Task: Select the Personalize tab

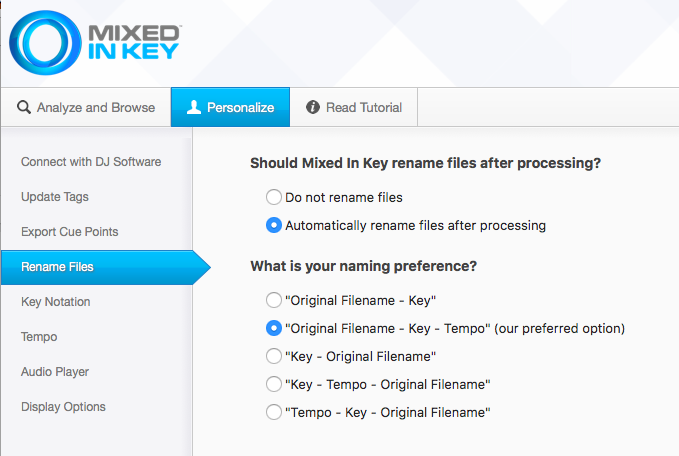Action: [x=230, y=107]
